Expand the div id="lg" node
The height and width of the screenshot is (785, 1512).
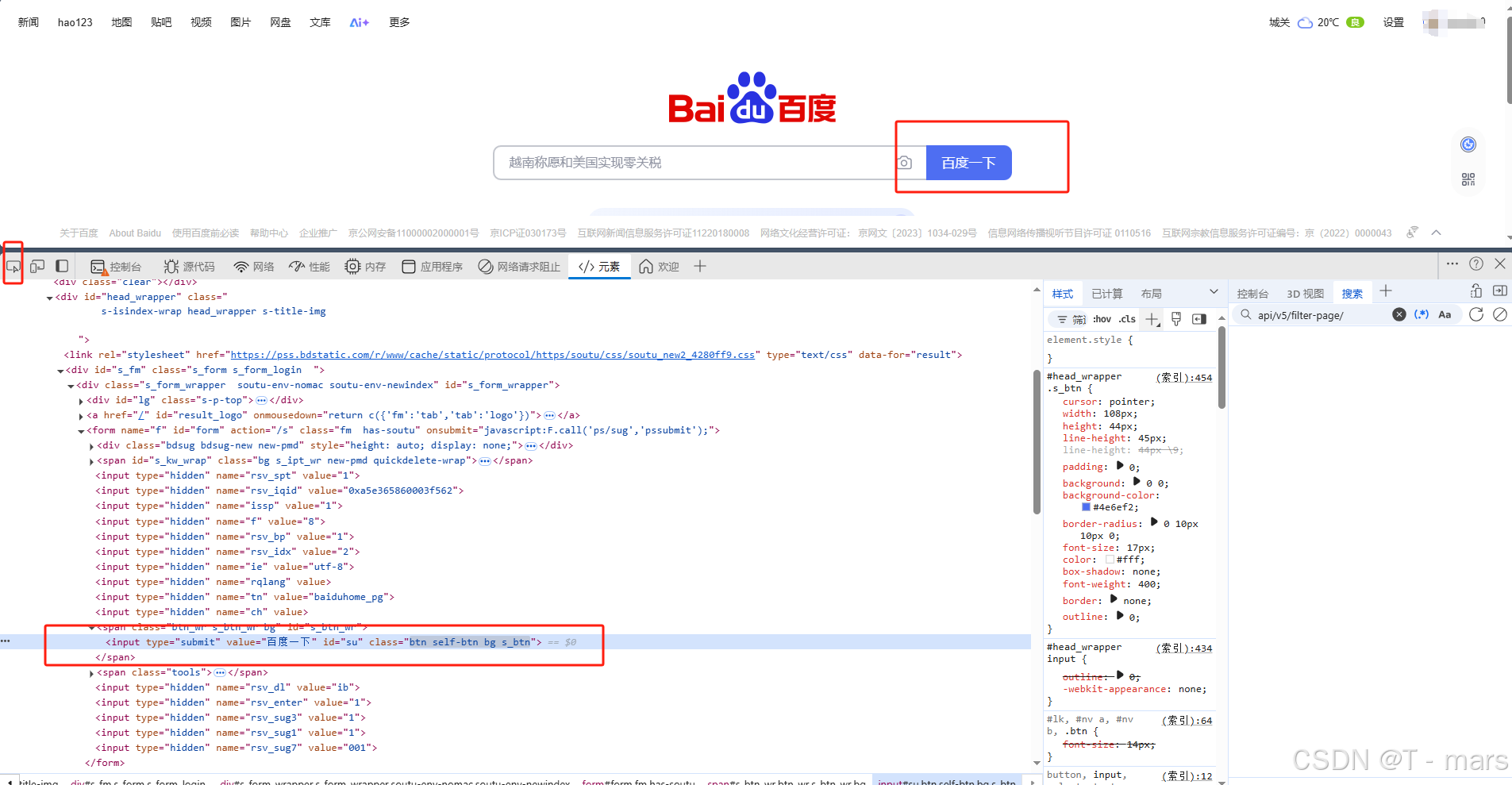click(x=81, y=401)
